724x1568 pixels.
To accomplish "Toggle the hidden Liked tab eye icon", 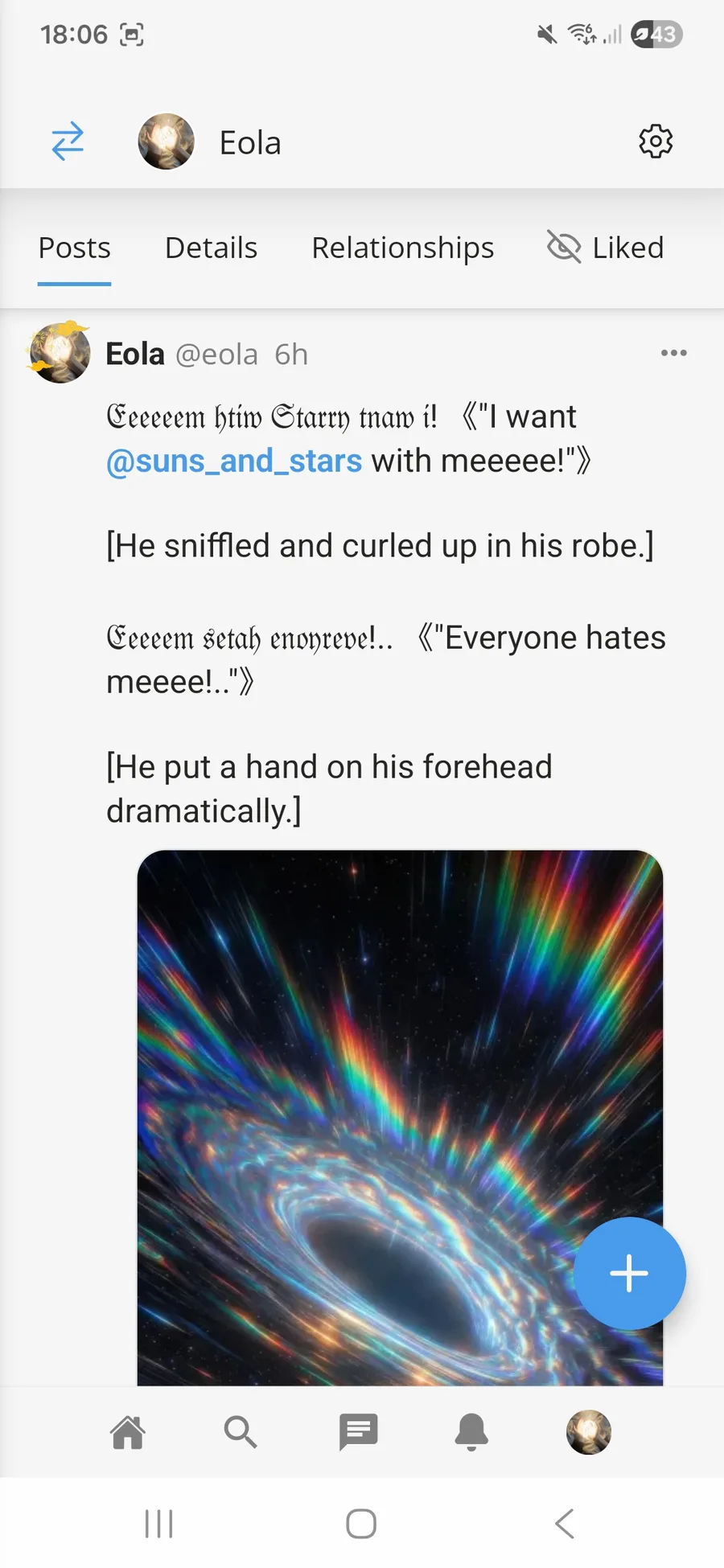I will (x=564, y=247).
